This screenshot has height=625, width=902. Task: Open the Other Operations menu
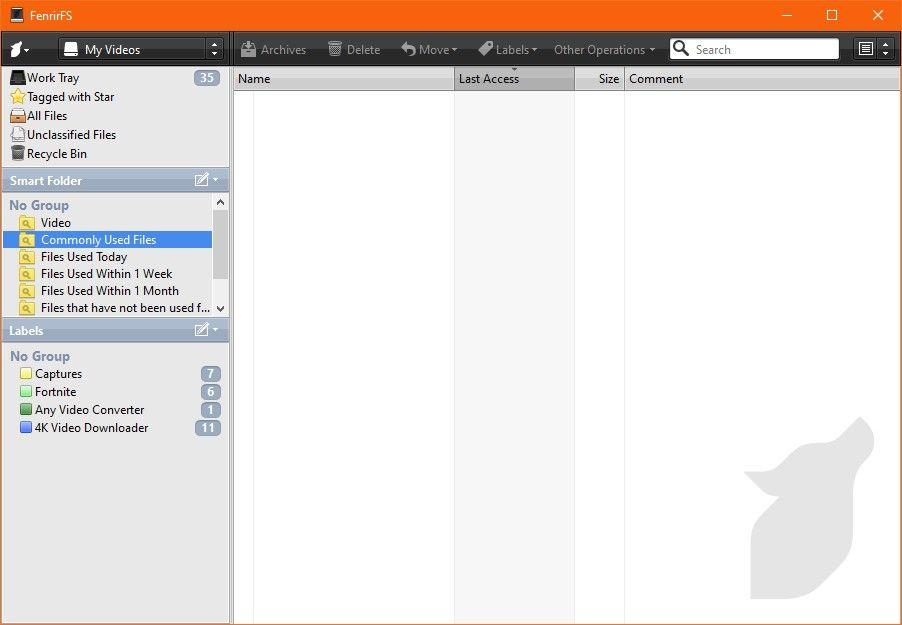604,49
